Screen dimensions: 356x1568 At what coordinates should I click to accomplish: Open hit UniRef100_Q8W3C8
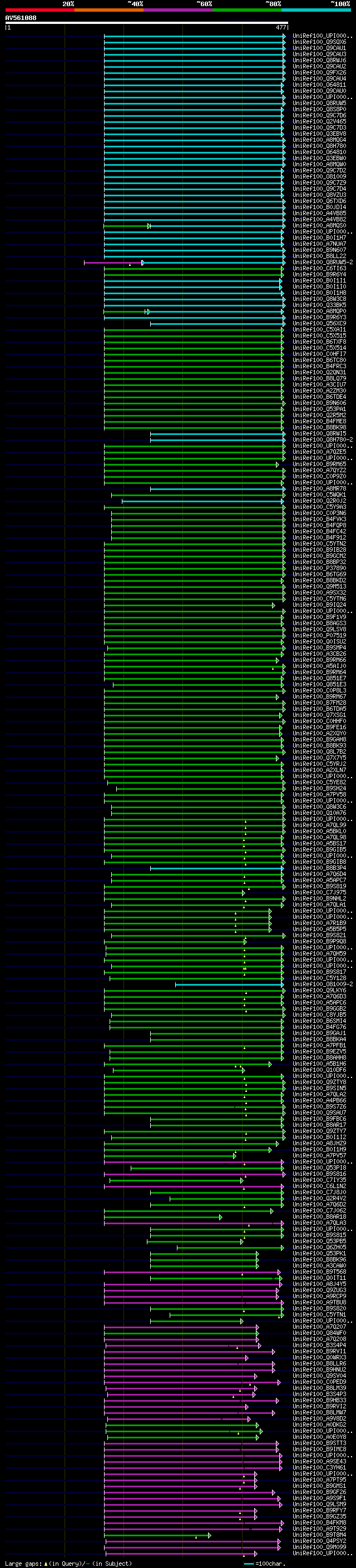pyautogui.click(x=319, y=299)
